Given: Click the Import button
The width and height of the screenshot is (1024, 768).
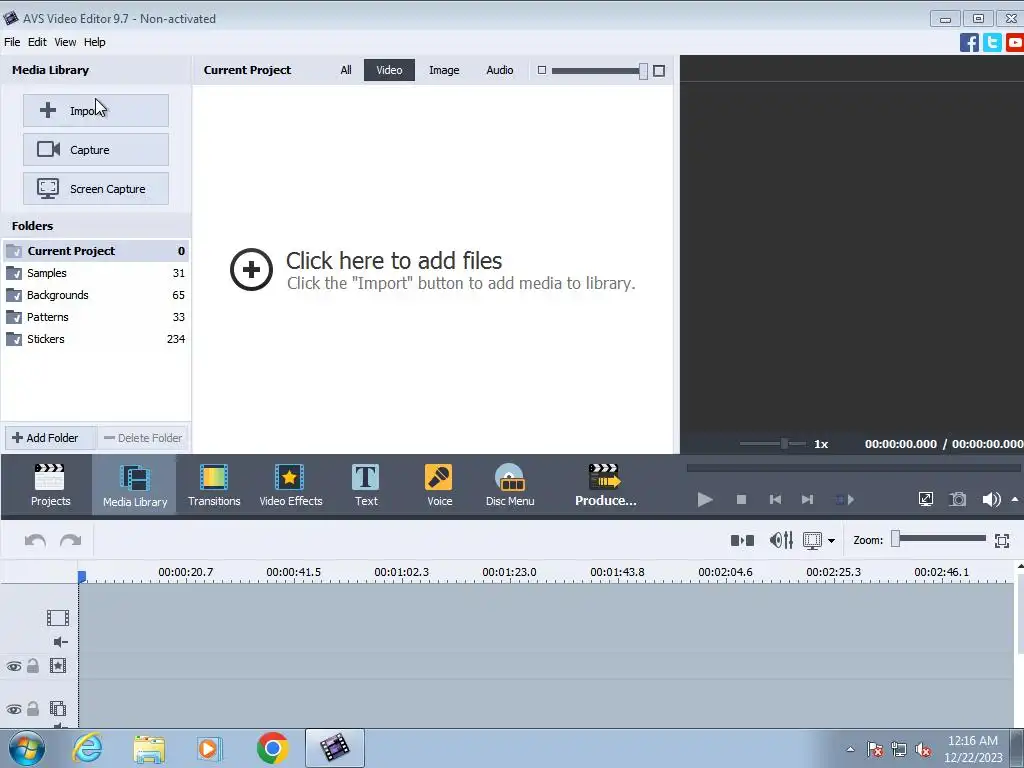Looking at the screenshot, I should pyautogui.click(x=96, y=110).
